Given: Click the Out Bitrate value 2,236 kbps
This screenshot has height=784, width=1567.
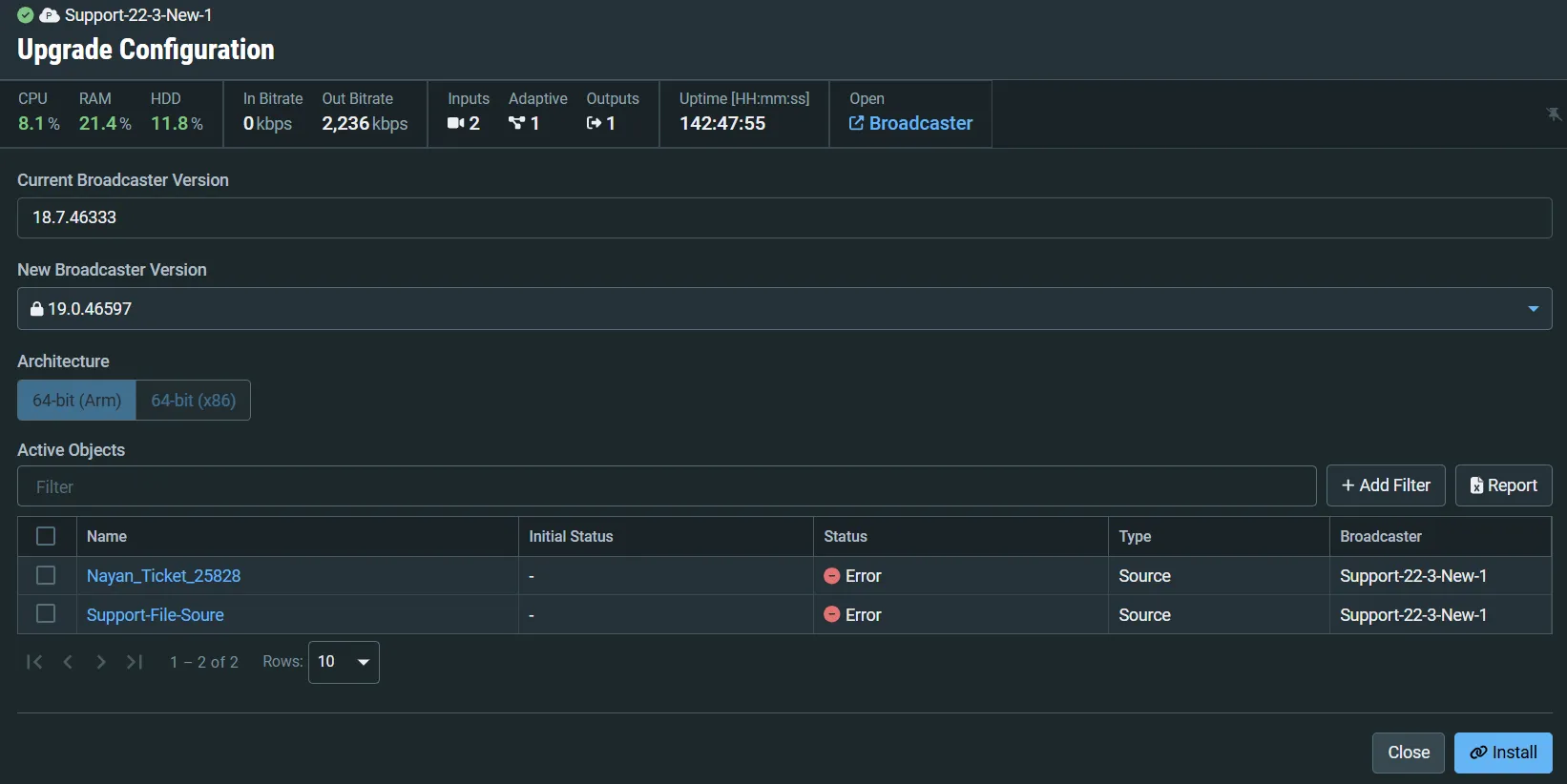Looking at the screenshot, I should (x=365, y=123).
